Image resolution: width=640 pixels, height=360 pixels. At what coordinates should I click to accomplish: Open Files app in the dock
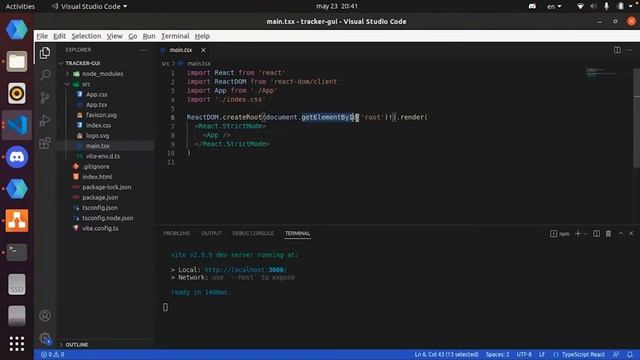click(x=17, y=62)
